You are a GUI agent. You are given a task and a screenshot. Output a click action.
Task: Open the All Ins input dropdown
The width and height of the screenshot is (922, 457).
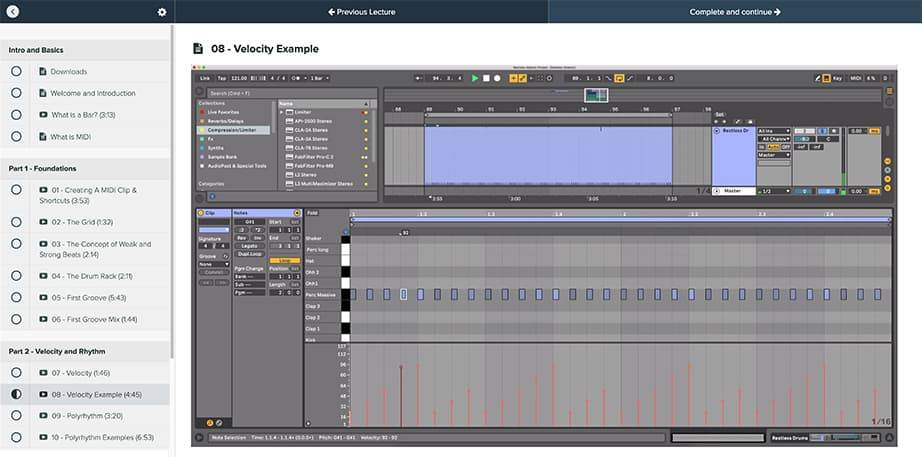[x=774, y=131]
